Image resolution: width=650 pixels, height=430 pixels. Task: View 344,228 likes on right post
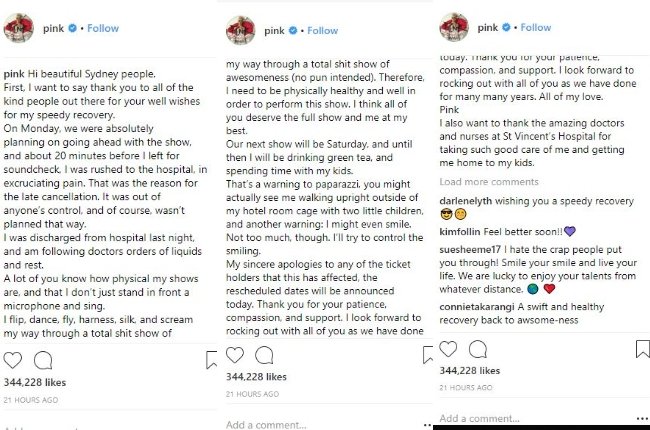[x=470, y=371]
